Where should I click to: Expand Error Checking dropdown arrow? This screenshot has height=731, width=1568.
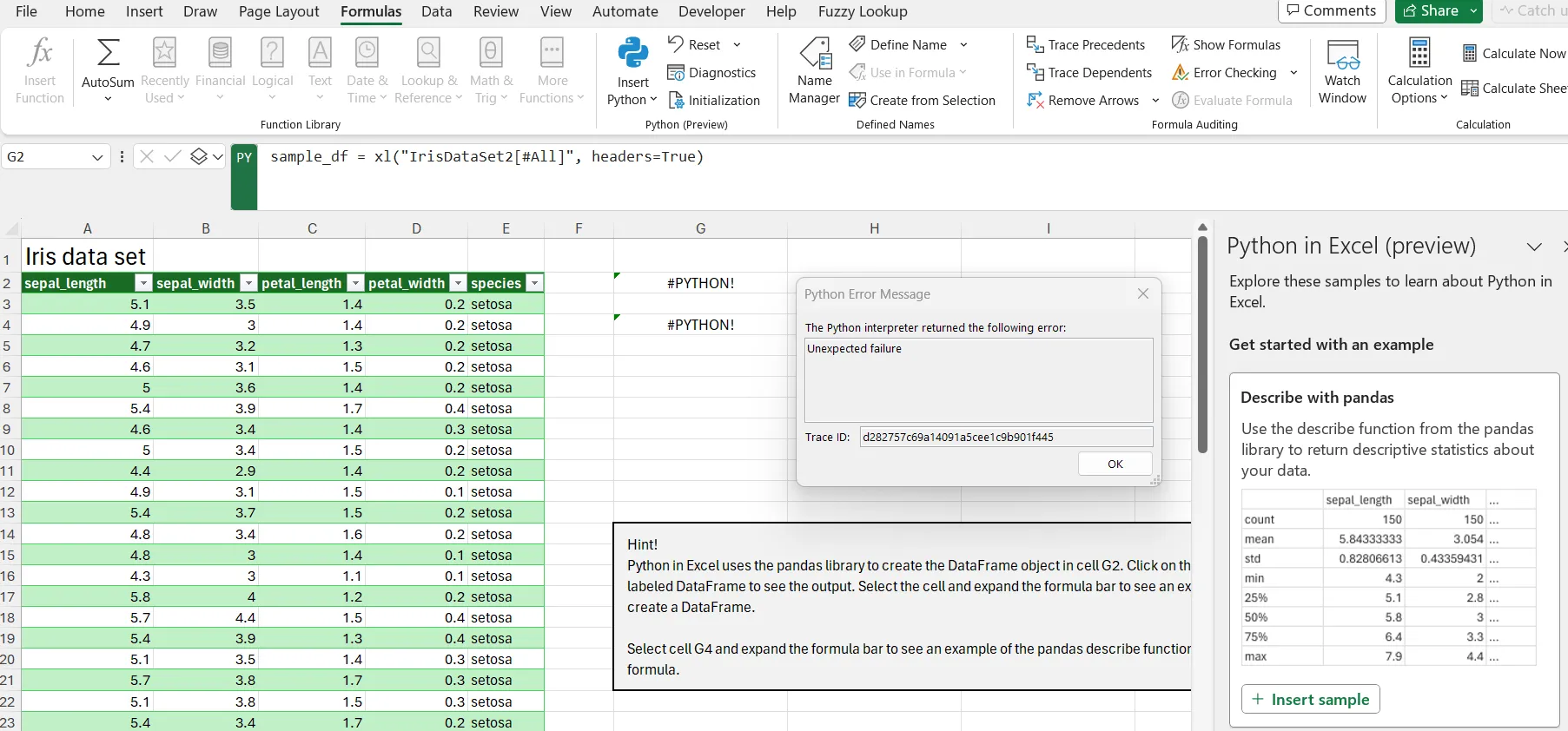click(1293, 73)
